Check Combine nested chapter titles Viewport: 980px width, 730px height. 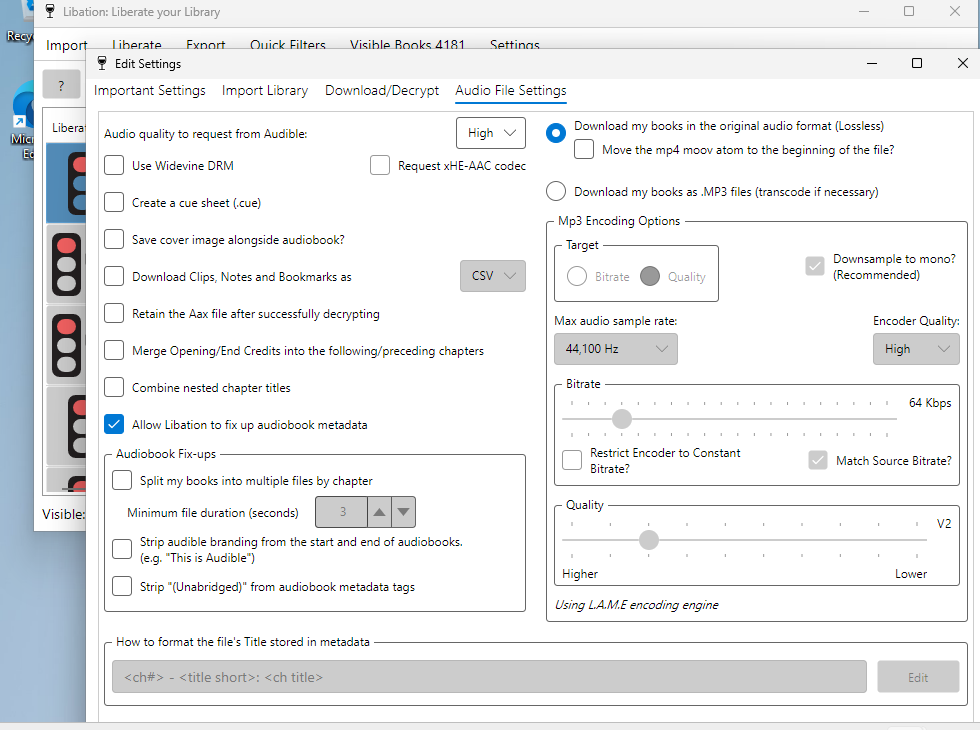(114, 387)
